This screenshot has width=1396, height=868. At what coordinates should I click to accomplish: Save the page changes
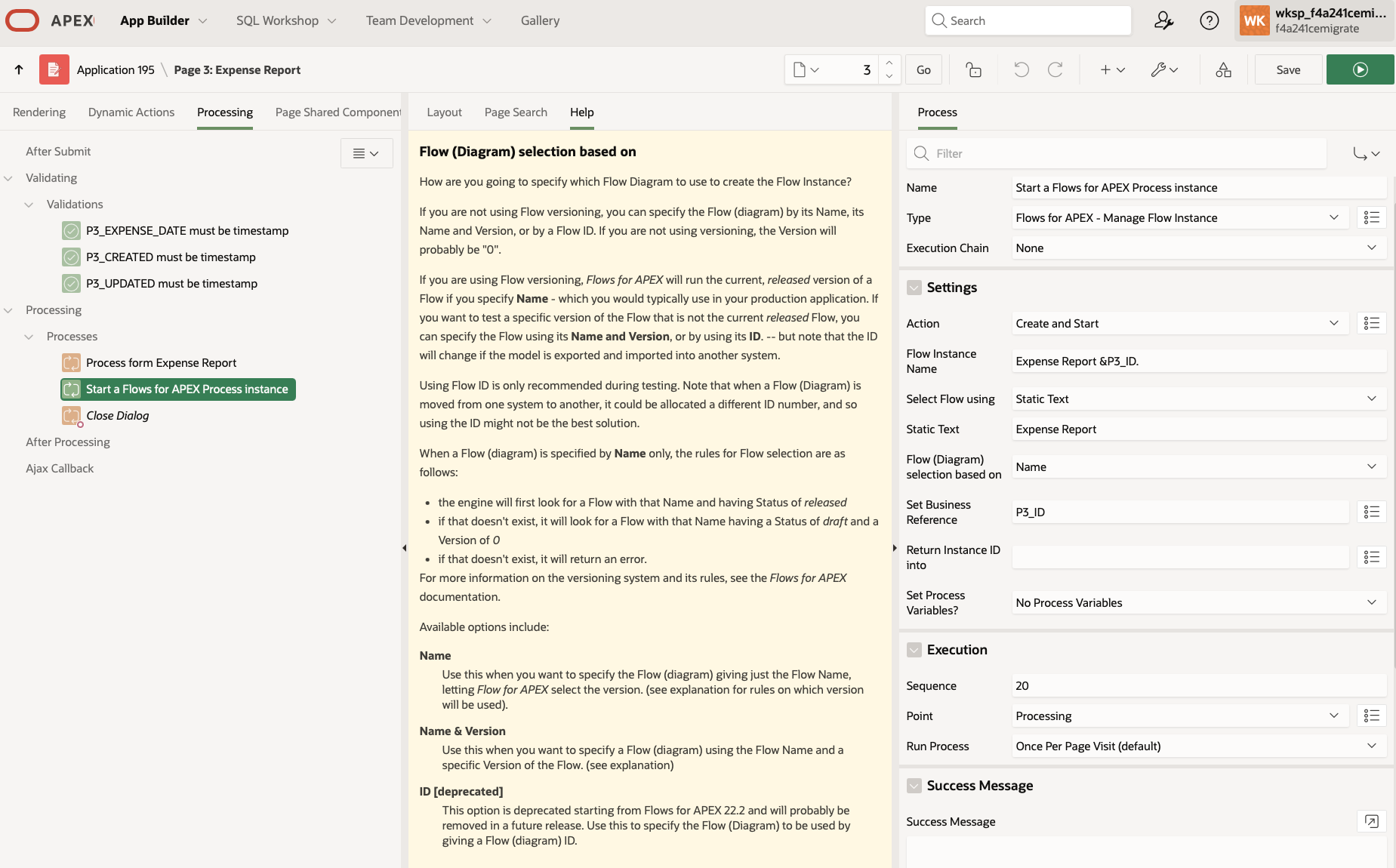[x=1287, y=69]
